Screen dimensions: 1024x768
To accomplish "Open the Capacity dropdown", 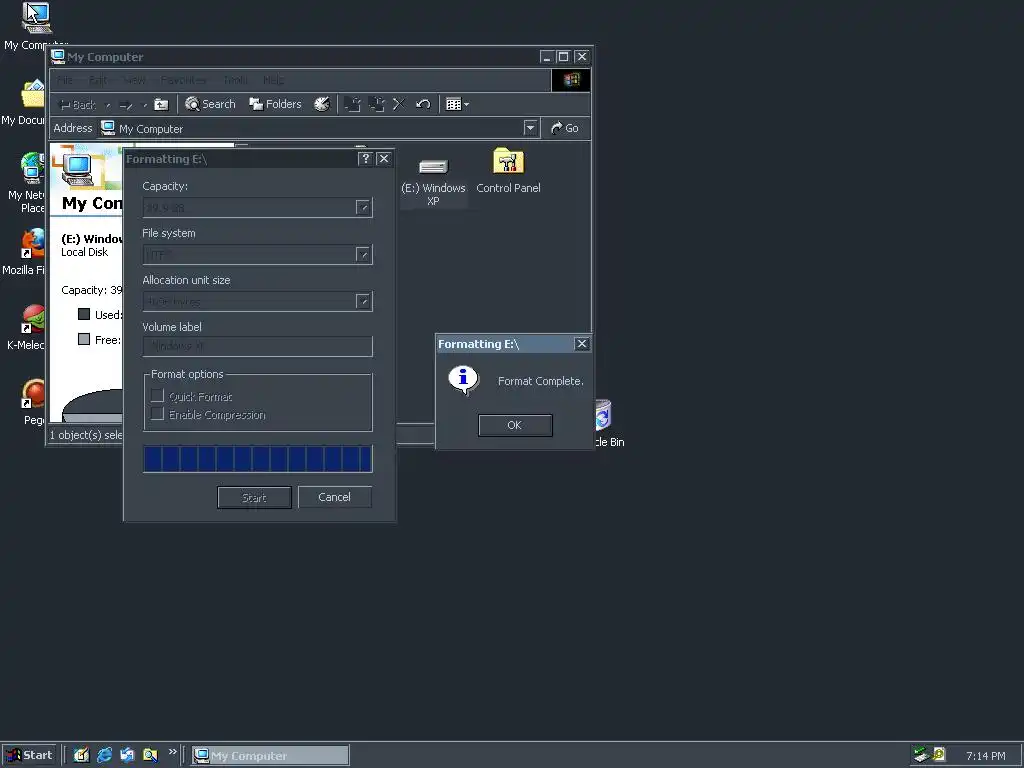I will tap(363, 208).
